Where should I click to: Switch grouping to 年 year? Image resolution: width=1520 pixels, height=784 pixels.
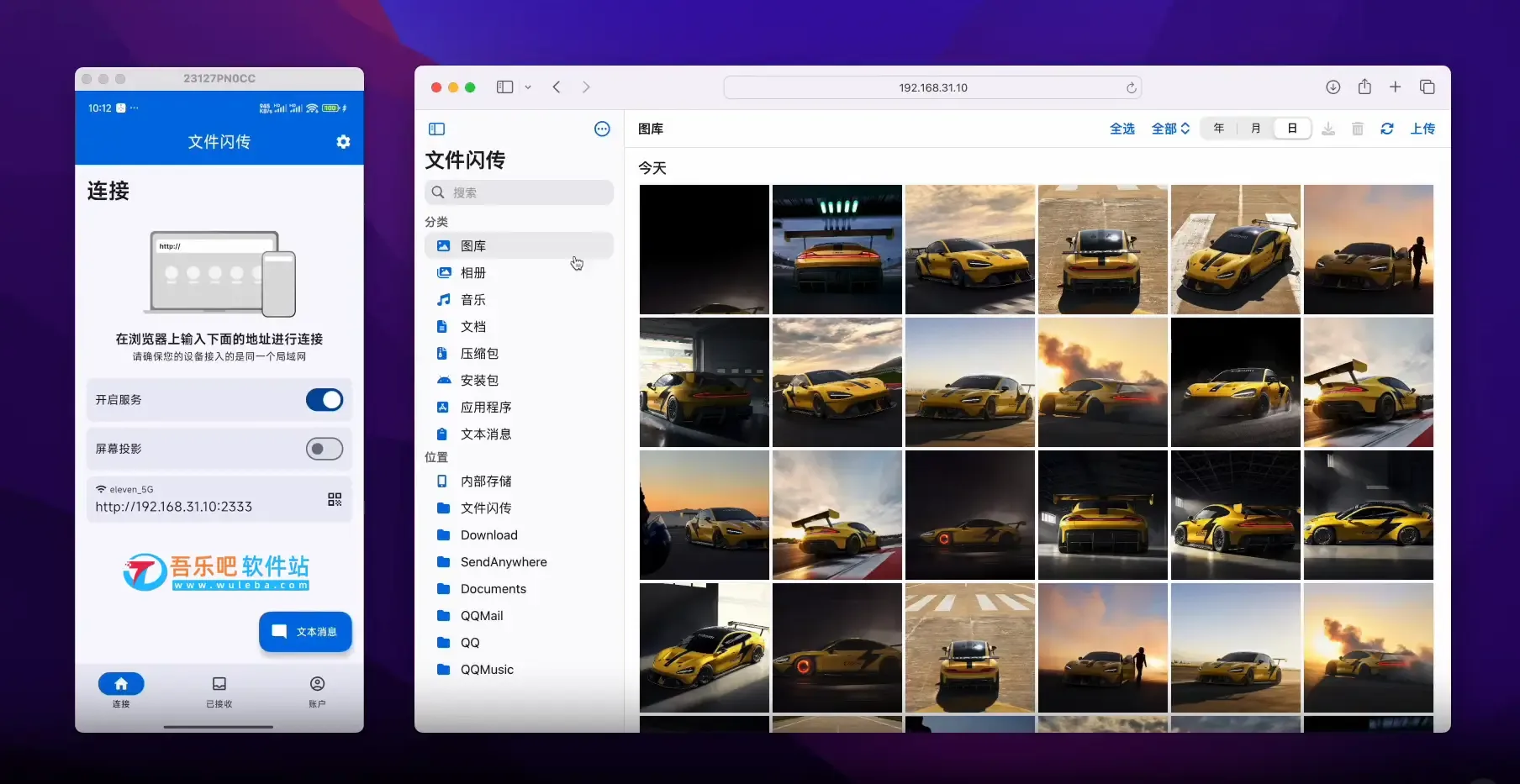pos(1218,129)
